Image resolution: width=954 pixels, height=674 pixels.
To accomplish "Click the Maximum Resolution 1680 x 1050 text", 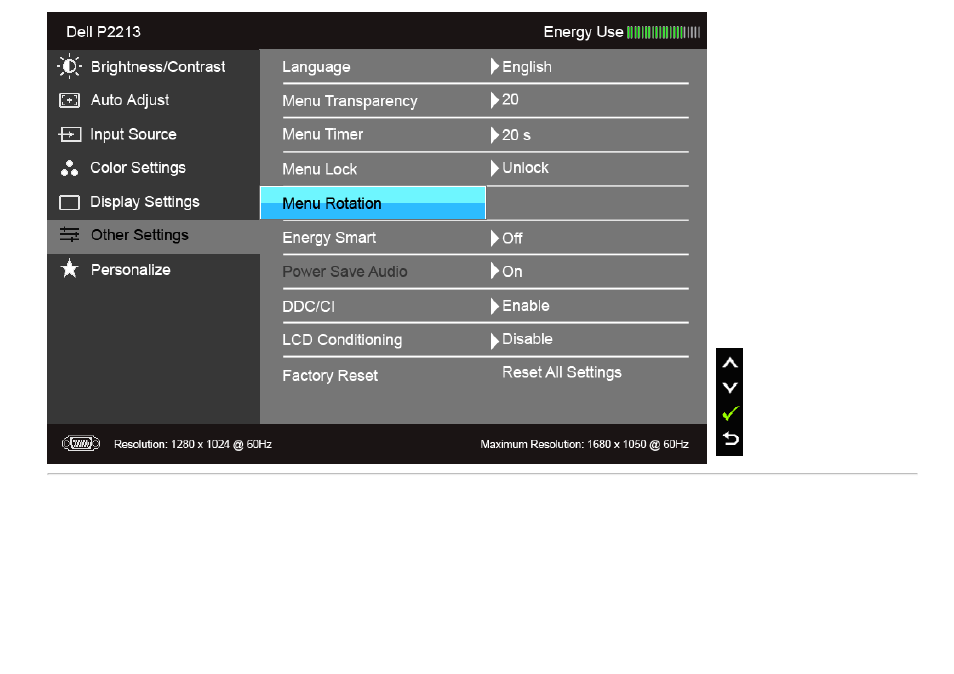I will coord(585,444).
